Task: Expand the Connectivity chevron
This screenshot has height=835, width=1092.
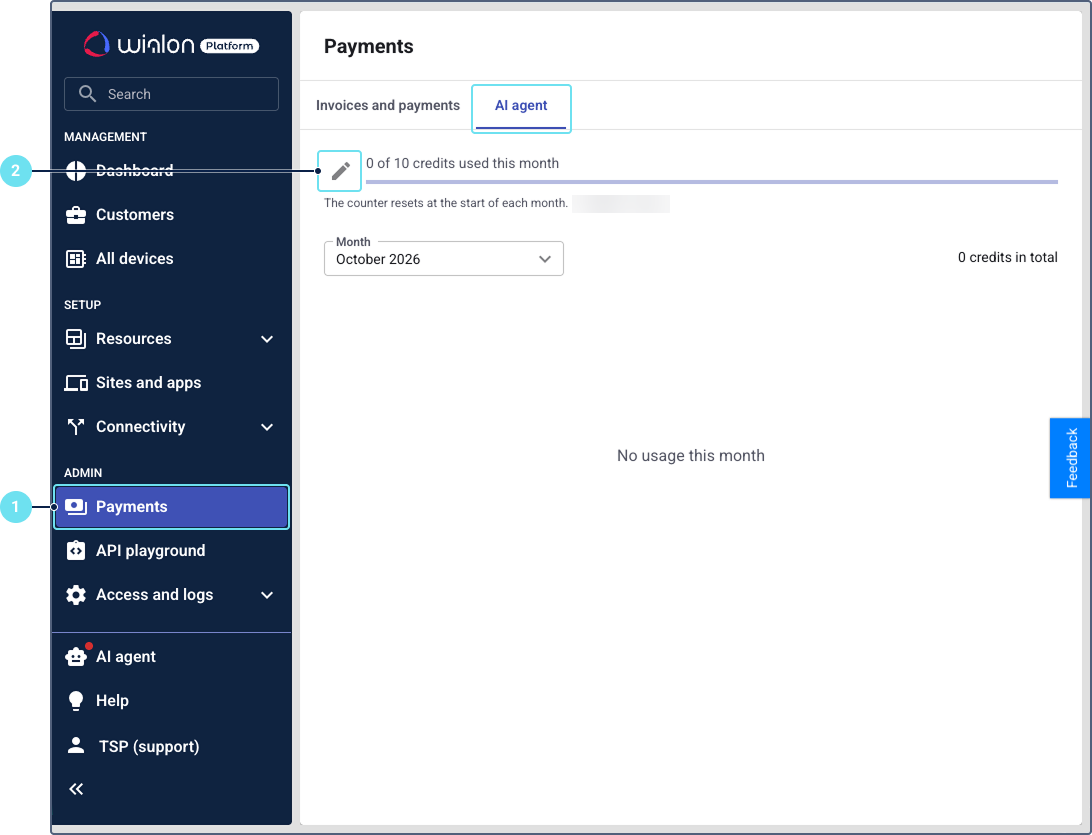Action: (x=267, y=427)
